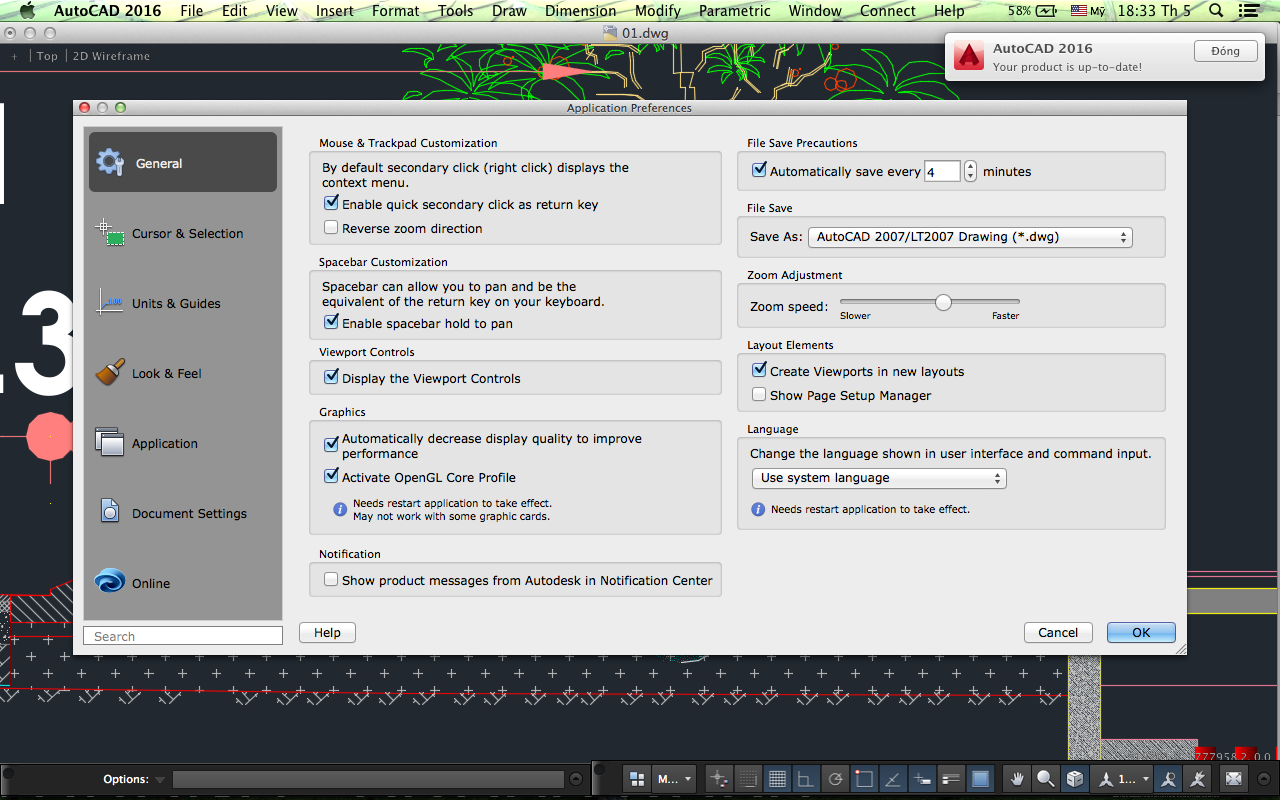Toggle dynamic input icon
This screenshot has width=1280, height=800.
pos(923,778)
